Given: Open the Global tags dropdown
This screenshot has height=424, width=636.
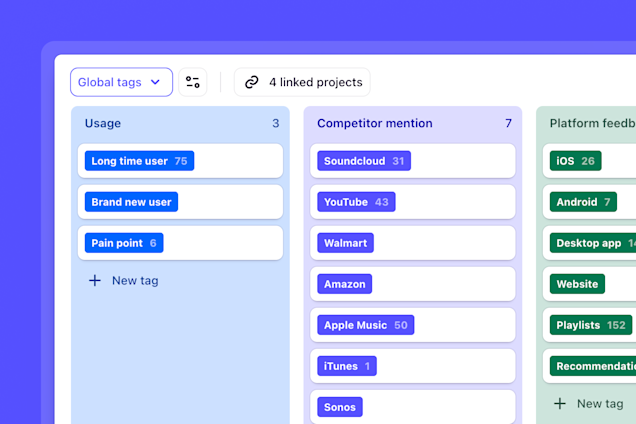Looking at the screenshot, I should click(121, 82).
